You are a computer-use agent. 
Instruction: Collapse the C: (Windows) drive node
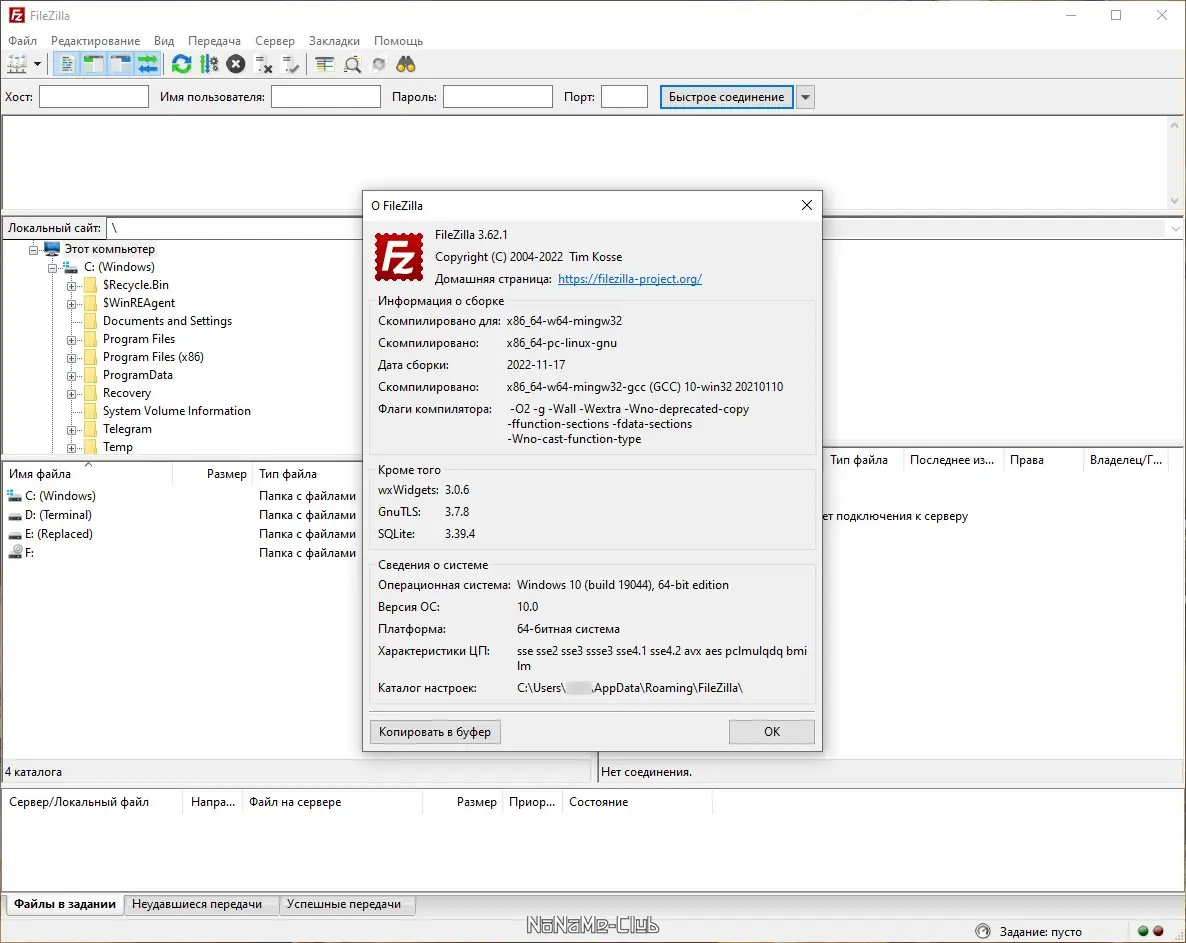[52, 268]
